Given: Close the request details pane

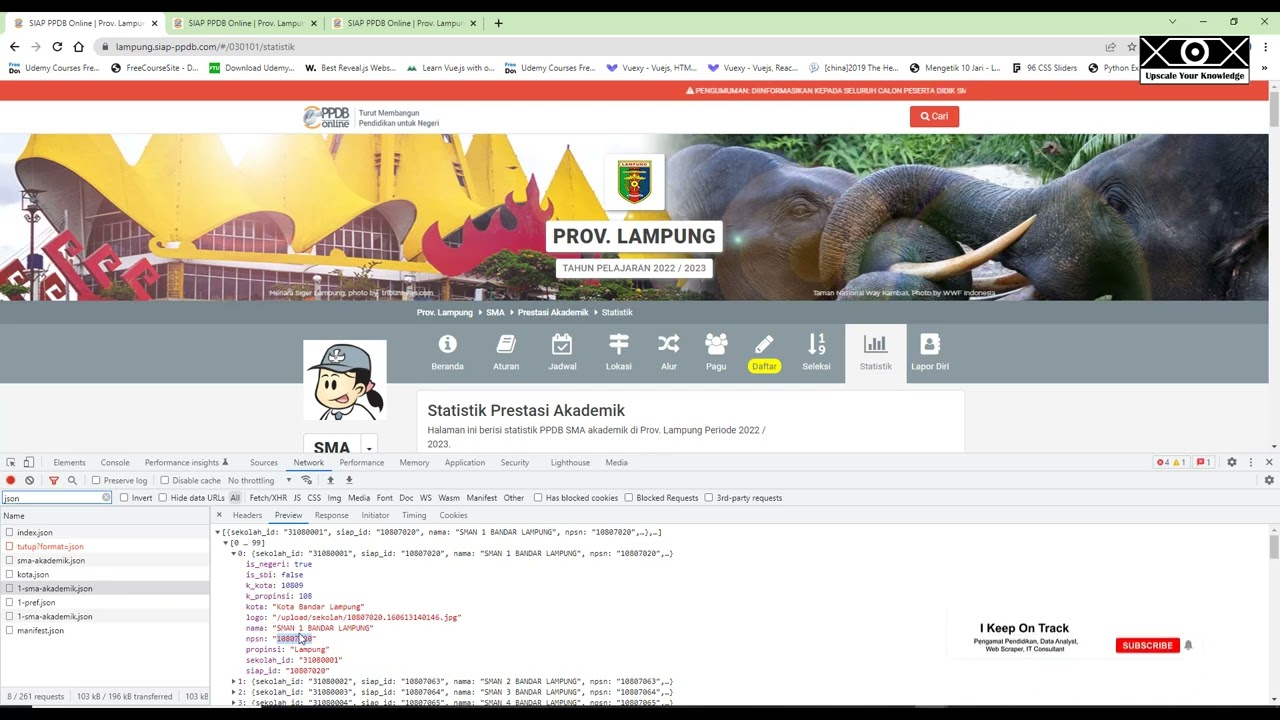Looking at the screenshot, I should click(219, 516).
